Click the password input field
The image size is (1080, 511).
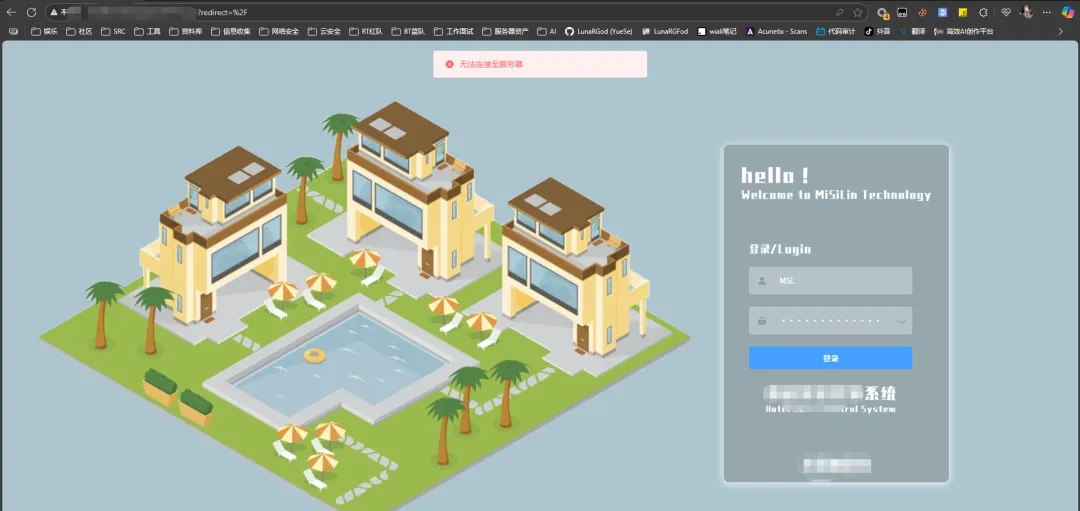click(830, 320)
